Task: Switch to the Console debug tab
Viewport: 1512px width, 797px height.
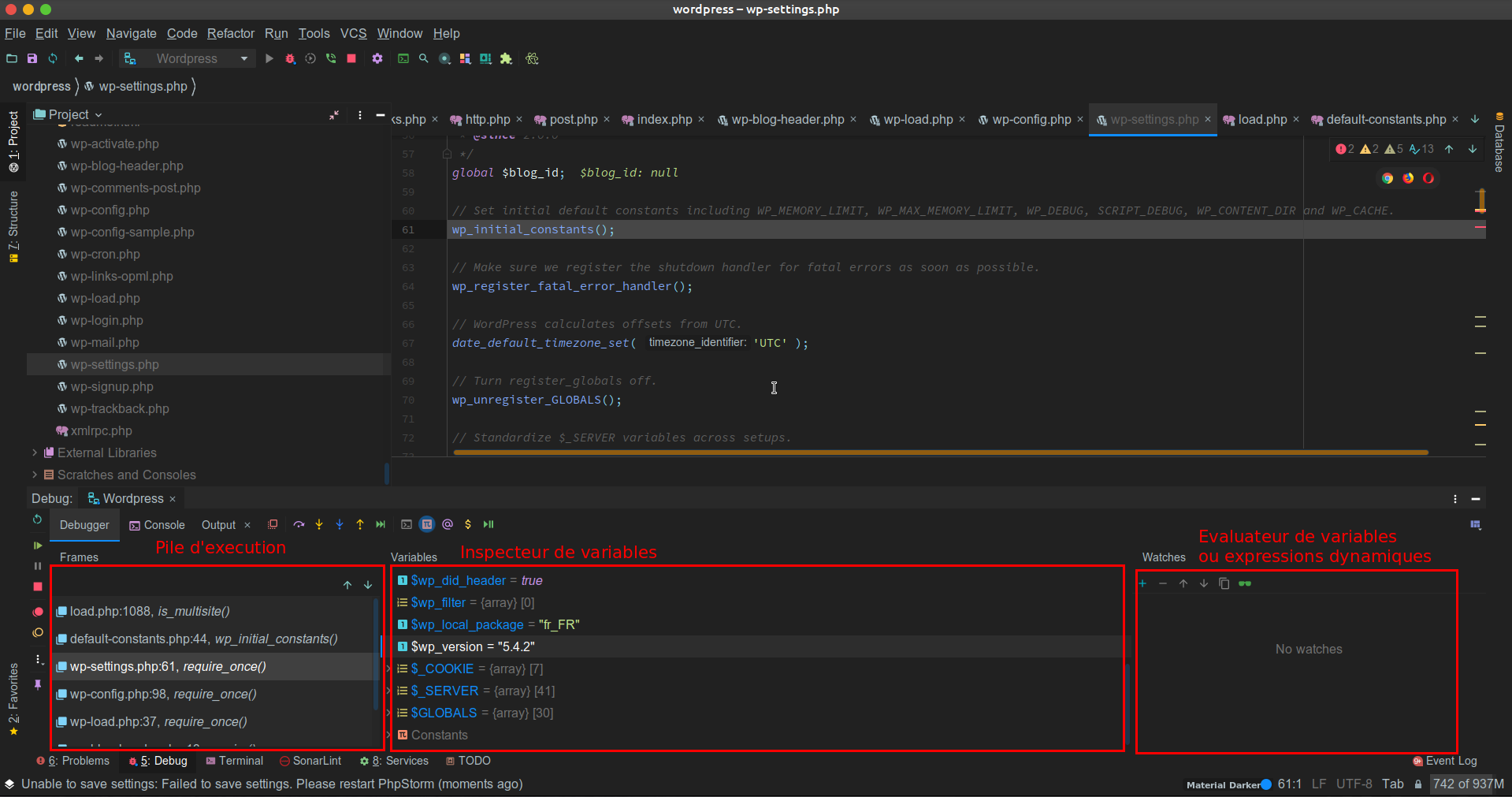Action: click(157, 525)
